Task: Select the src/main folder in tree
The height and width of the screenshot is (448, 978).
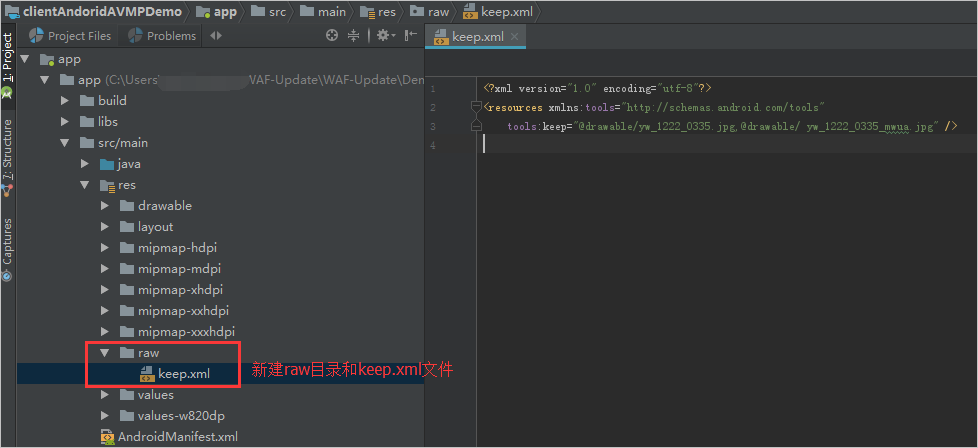Action: click(114, 143)
